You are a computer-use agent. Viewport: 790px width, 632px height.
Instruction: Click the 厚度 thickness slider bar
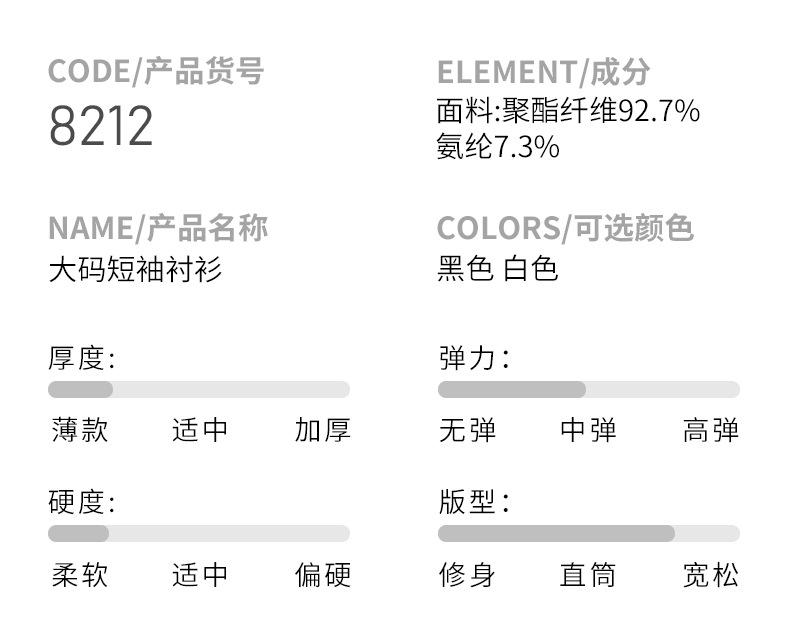(199, 390)
